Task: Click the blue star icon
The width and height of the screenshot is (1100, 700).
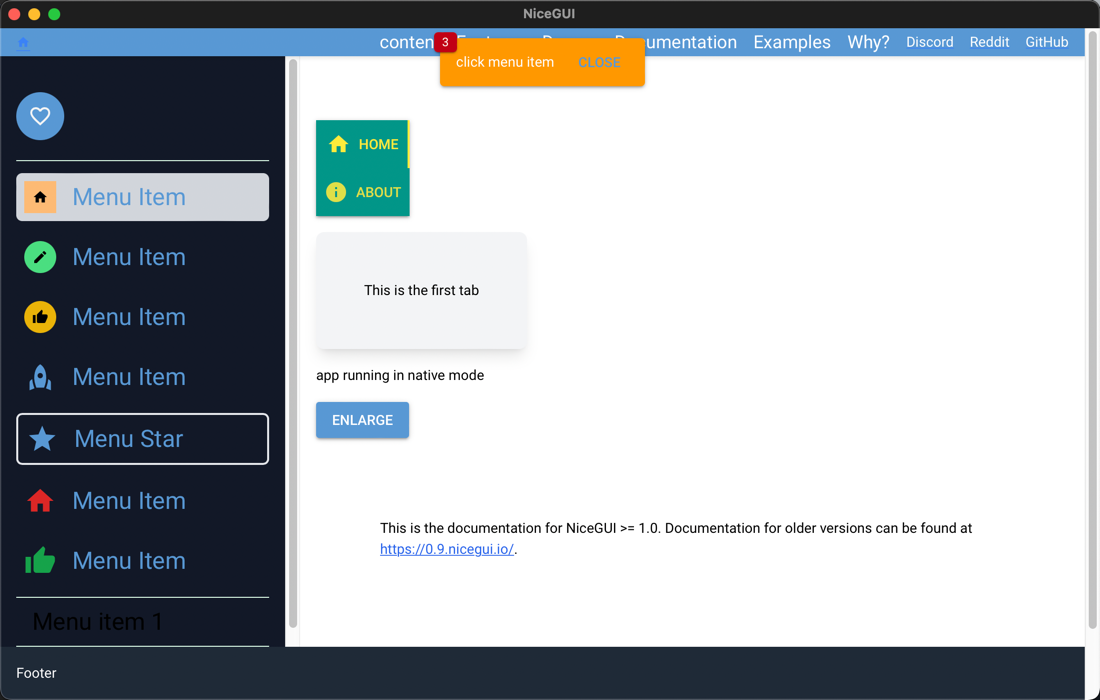Action: tap(42, 439)
